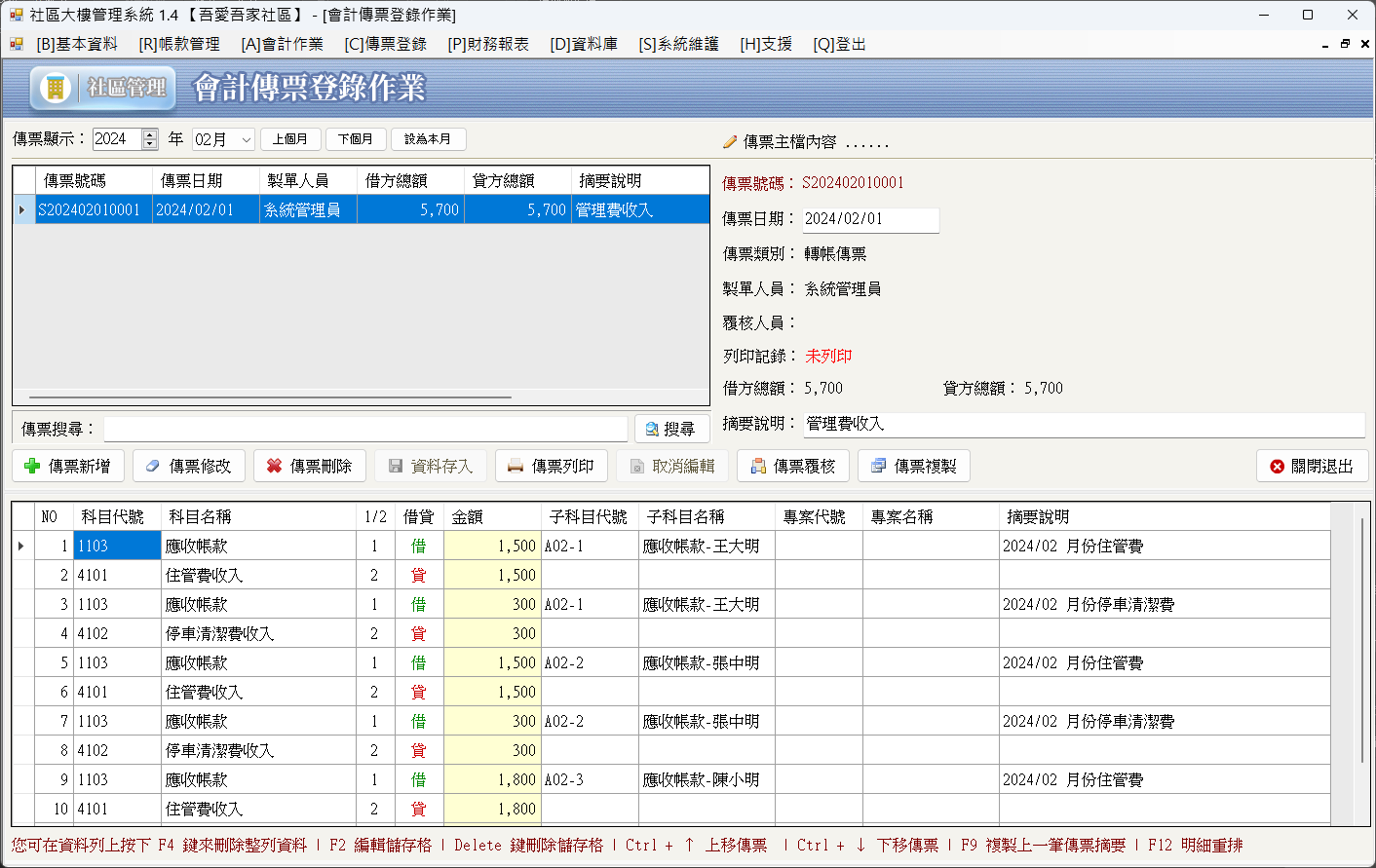The image size is (1376, 868).
Task: Open the [D]資料庫 menu
Action: 584,44
